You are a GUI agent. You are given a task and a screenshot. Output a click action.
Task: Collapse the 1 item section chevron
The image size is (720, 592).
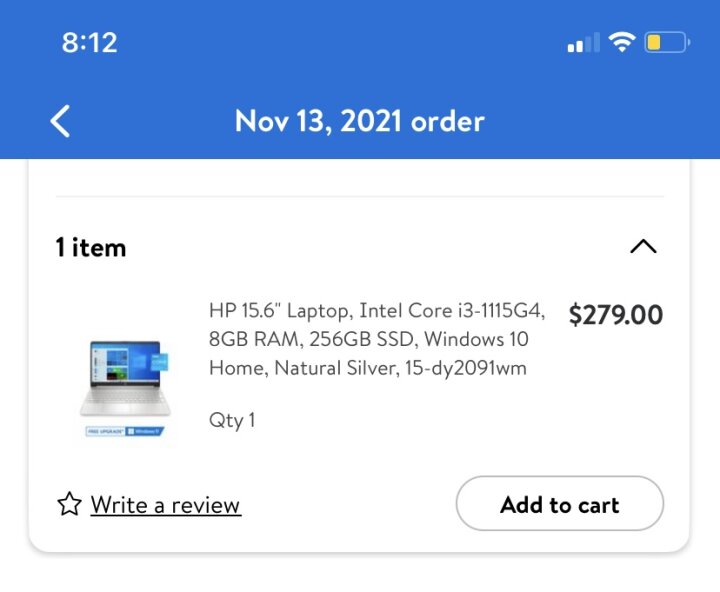point(643,247)
